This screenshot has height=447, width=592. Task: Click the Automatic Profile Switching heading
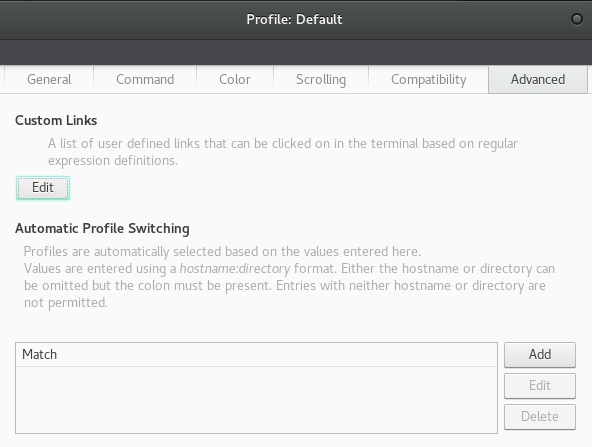[102, 228]
